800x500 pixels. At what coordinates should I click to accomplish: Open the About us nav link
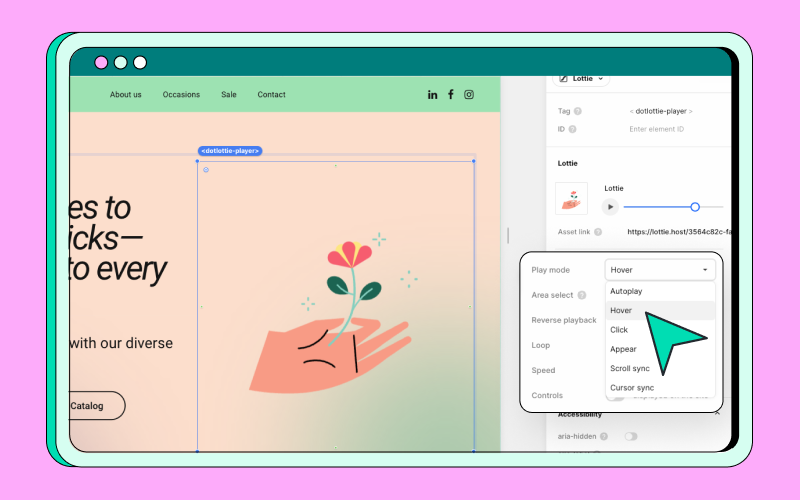pyautogui.click(x=126, y=94)
